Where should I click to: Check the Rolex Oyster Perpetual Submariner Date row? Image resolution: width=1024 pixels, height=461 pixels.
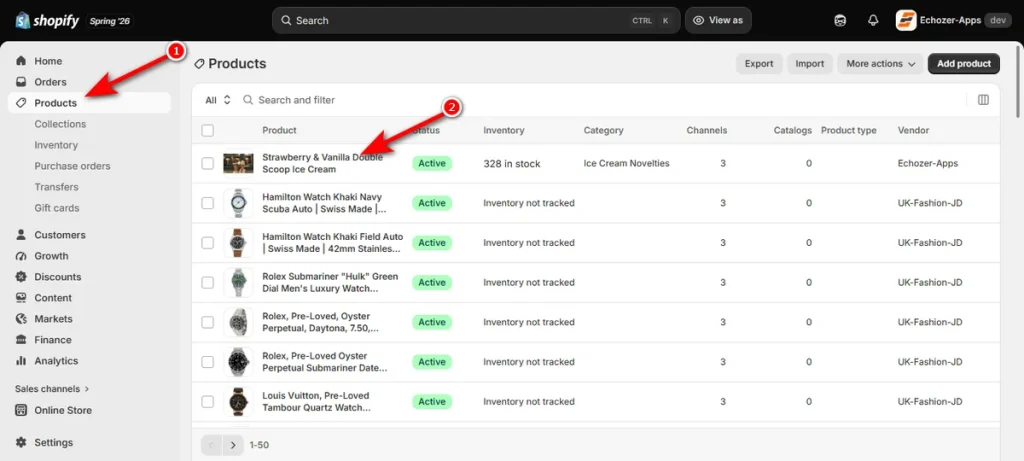tap(208, 362)
